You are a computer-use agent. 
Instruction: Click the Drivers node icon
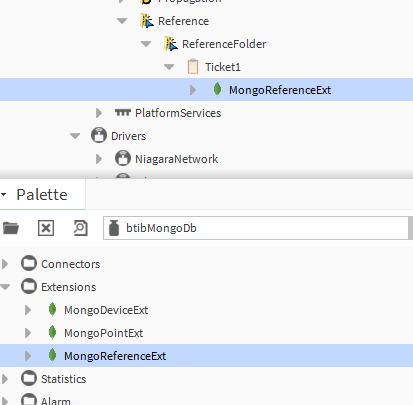click(99, 136)
